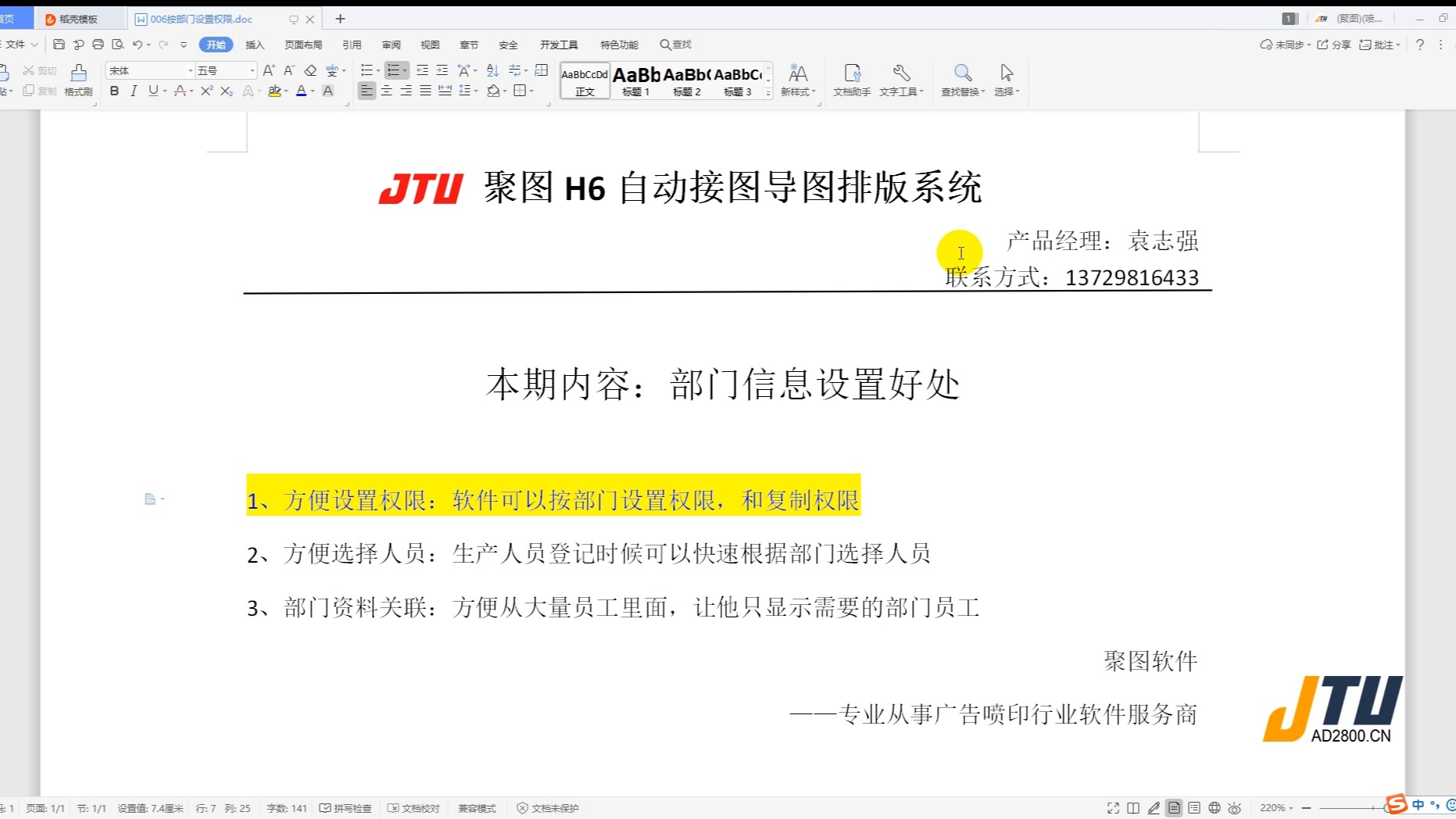Click the Print icon in quick toolbar
Image resolution: width=1456 pixels, height=819 pixels.
[98, 45]
